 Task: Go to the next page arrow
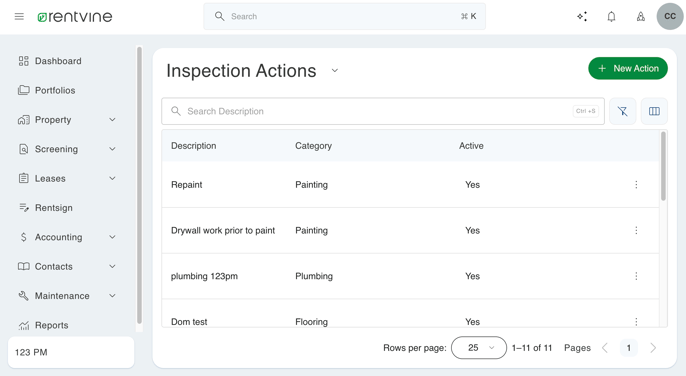tap(653, 348)
